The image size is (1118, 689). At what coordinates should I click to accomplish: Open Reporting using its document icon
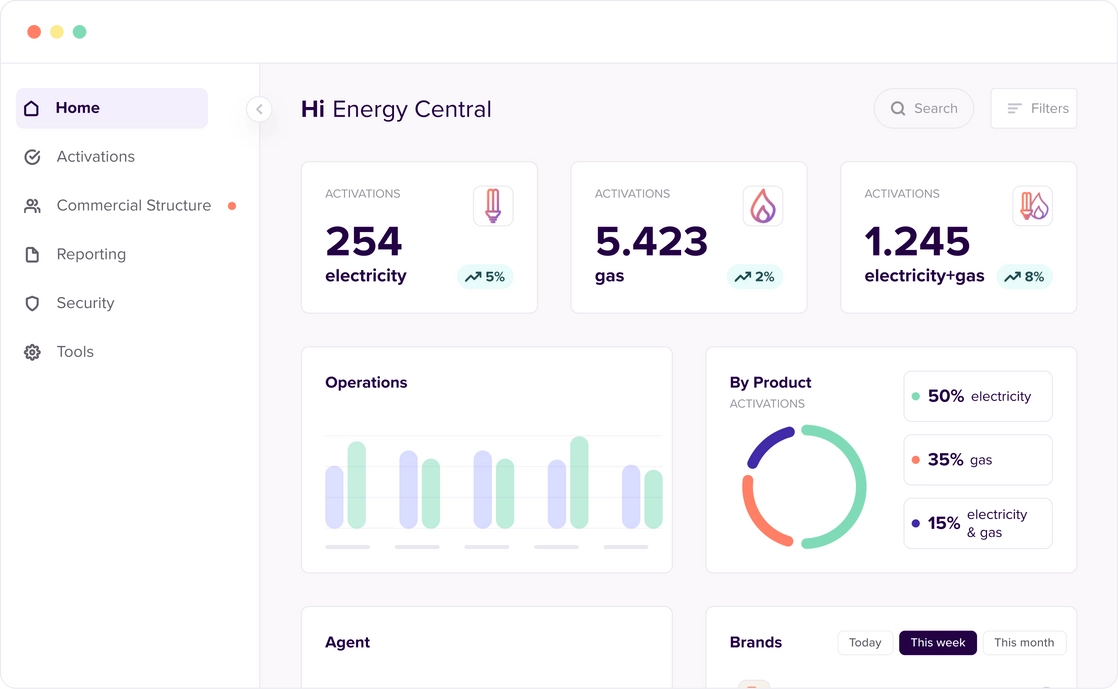31,254
